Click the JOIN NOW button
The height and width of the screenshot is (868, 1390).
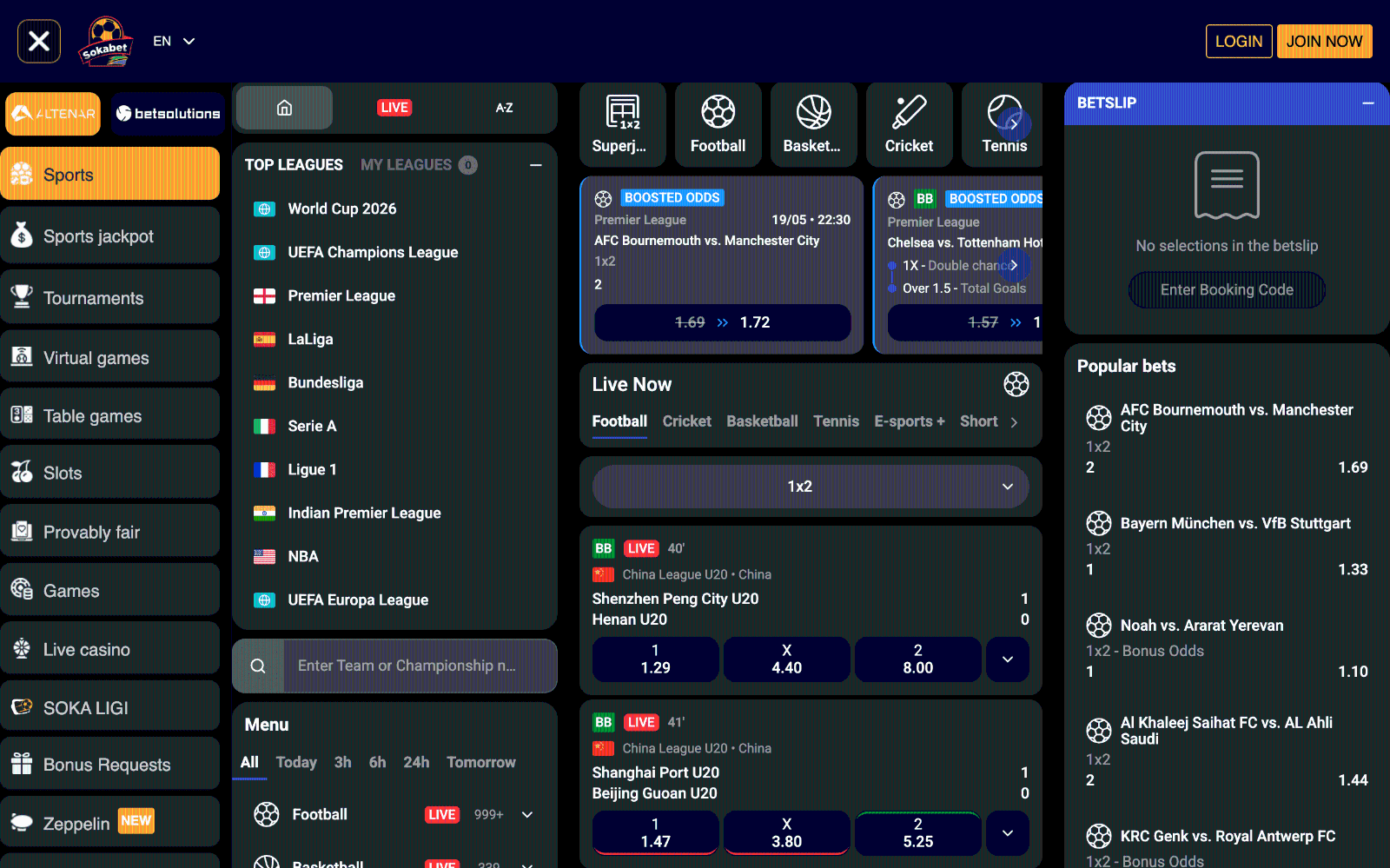(1324, 41)
